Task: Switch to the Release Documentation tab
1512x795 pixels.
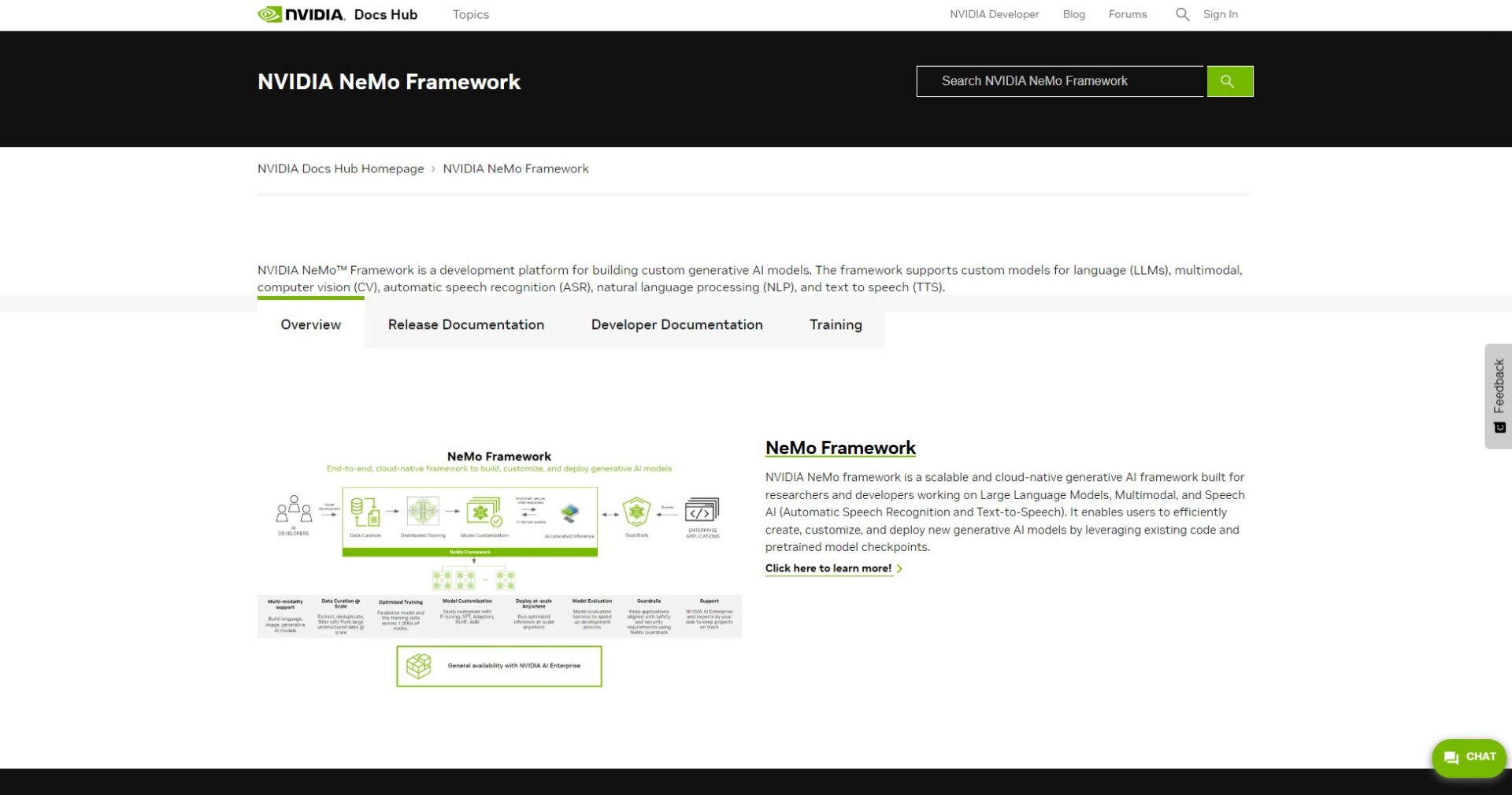Action: coord(465,324)
